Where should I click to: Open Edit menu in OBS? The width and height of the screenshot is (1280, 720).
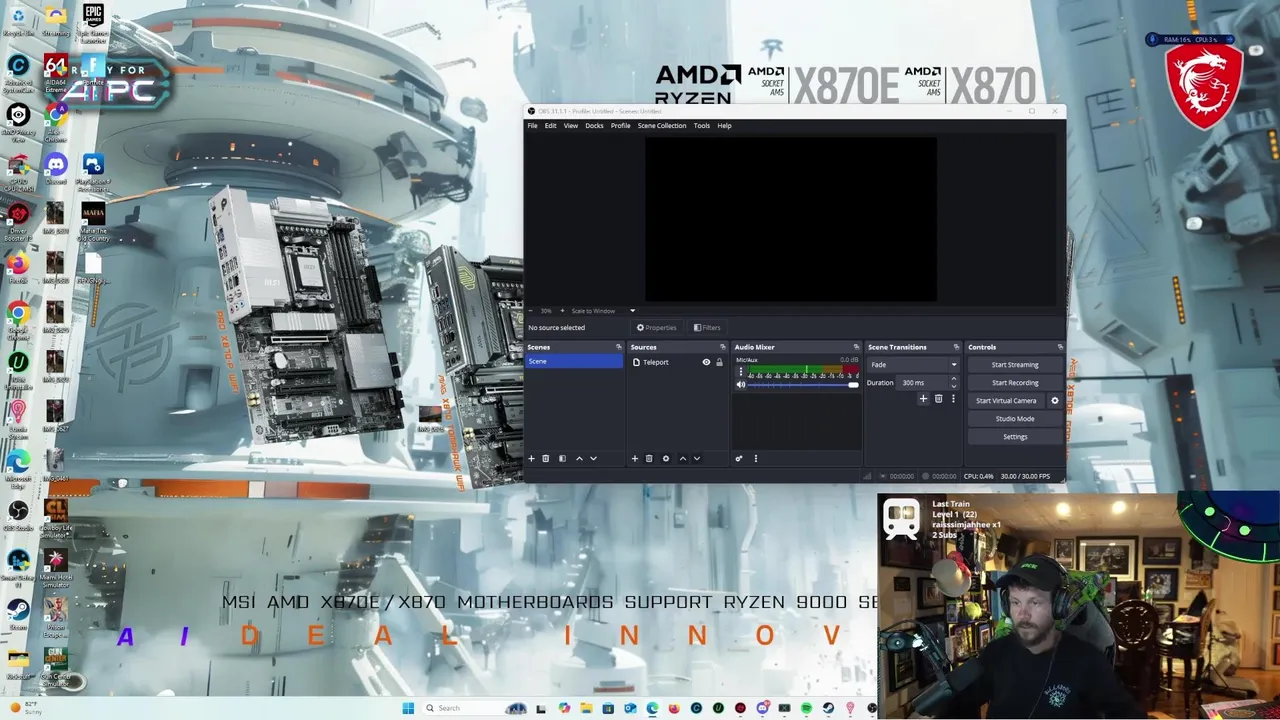click(550, 126)
